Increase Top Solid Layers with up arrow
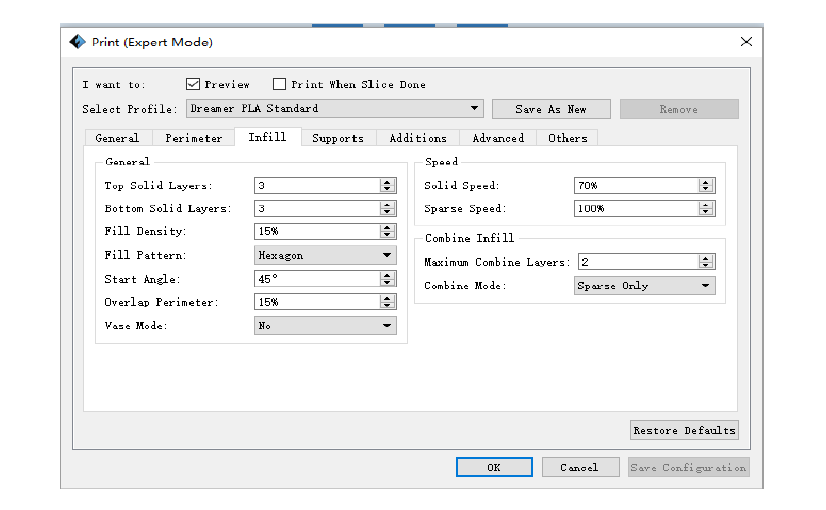Image resolution: width=826 pixels, height=510 pixels. [x=388, y=182]
